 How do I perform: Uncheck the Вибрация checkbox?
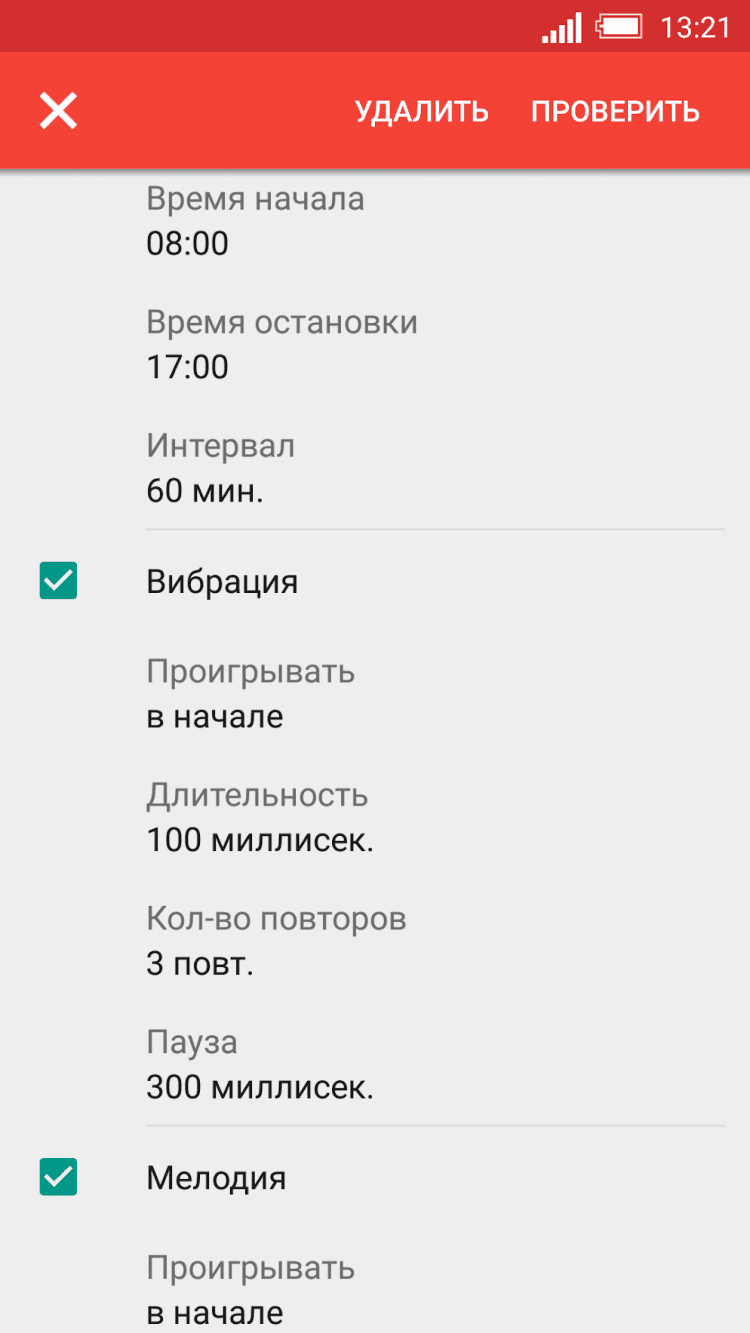coord(58,581)
